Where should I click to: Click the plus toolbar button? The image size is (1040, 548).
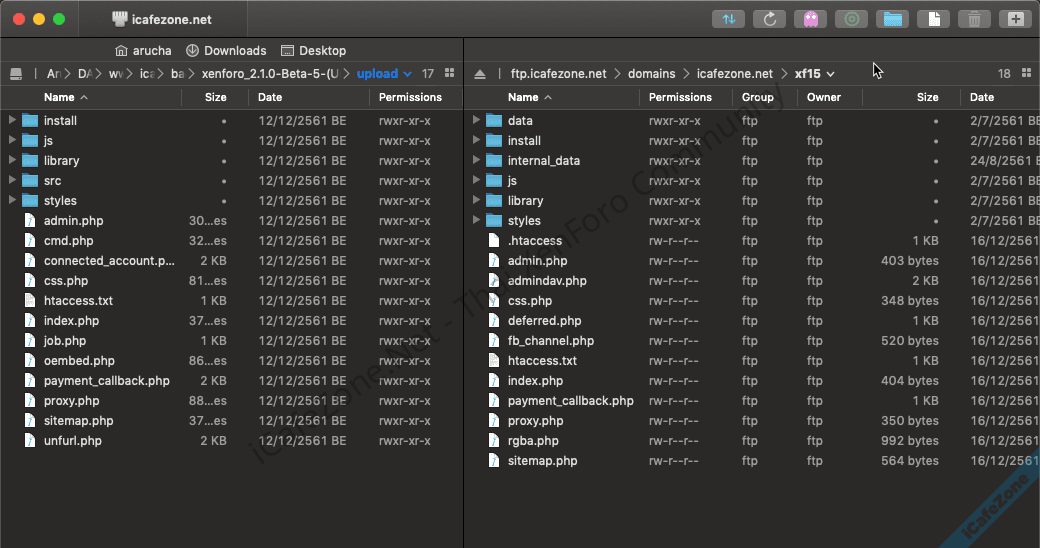(x=1015, y=19)
